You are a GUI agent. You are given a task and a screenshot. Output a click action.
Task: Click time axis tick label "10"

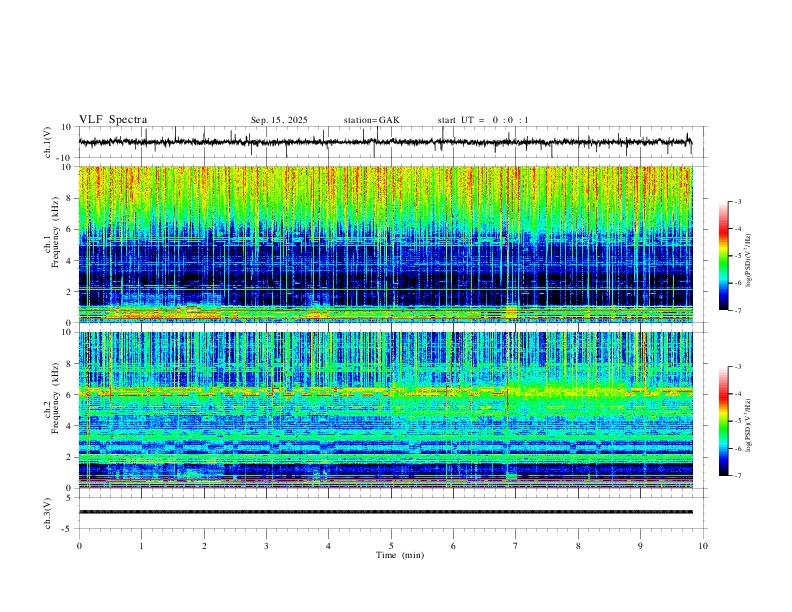coord(703,546)
